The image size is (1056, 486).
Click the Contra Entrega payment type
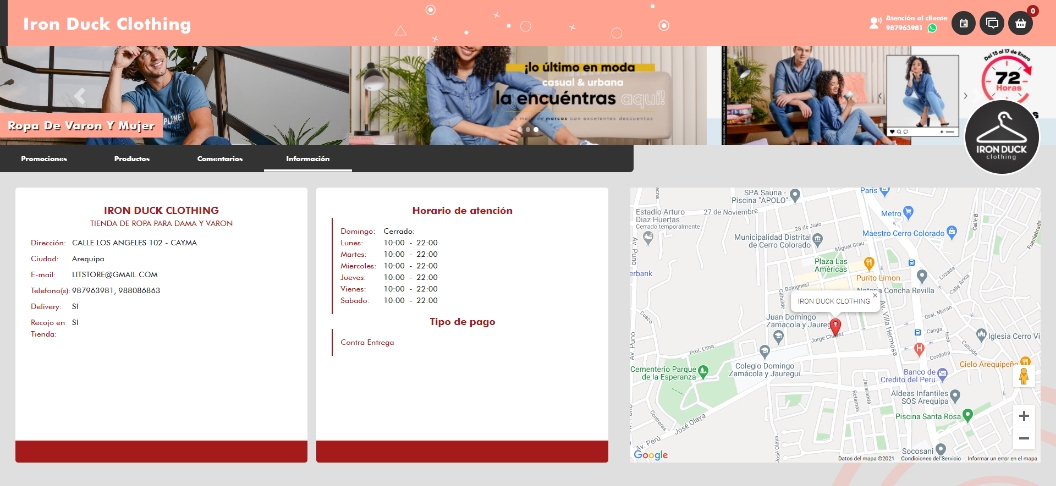367,343
